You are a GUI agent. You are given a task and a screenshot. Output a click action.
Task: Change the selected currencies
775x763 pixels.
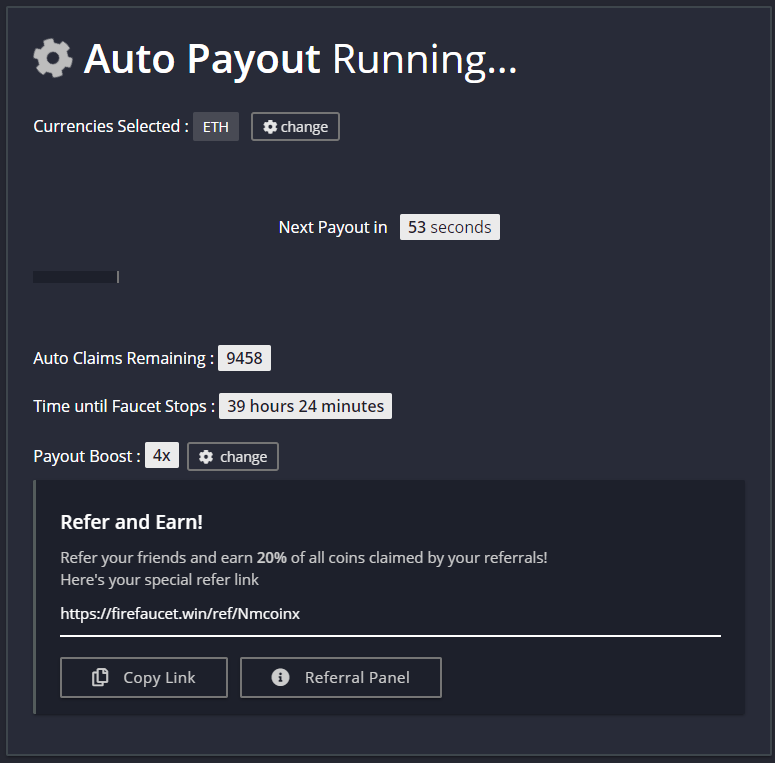[x=295, y=127]
